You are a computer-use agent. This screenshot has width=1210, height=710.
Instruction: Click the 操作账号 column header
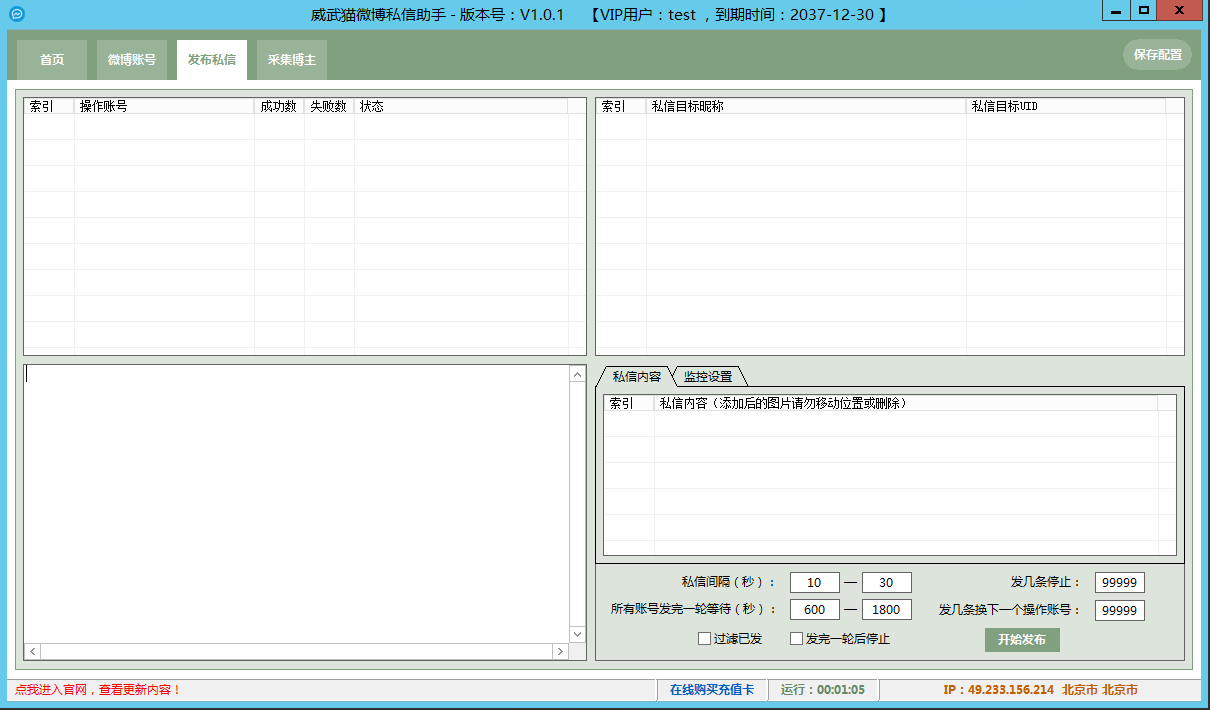click(164, 106)
